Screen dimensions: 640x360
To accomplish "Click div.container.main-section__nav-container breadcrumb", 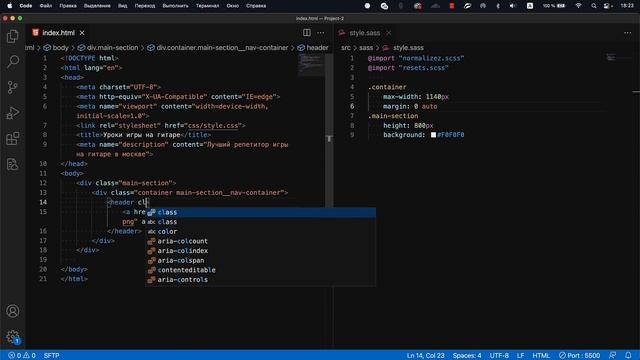I will point(218,48).
